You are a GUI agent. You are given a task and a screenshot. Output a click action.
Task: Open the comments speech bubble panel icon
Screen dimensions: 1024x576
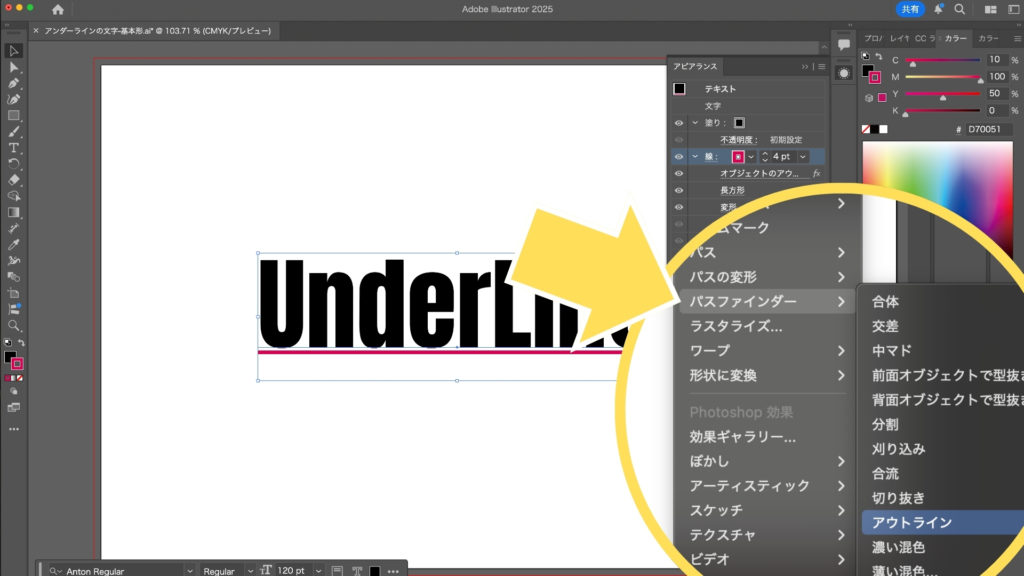844,43
